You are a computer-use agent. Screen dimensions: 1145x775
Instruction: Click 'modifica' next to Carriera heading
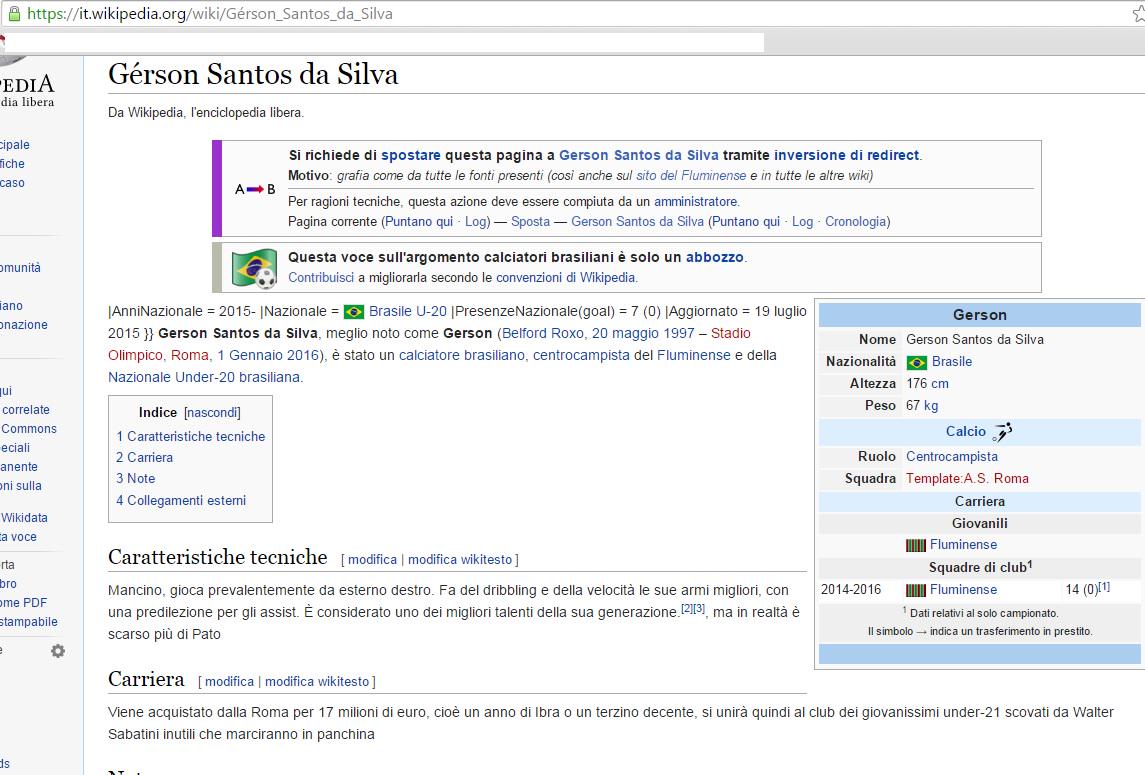(229, 682)
